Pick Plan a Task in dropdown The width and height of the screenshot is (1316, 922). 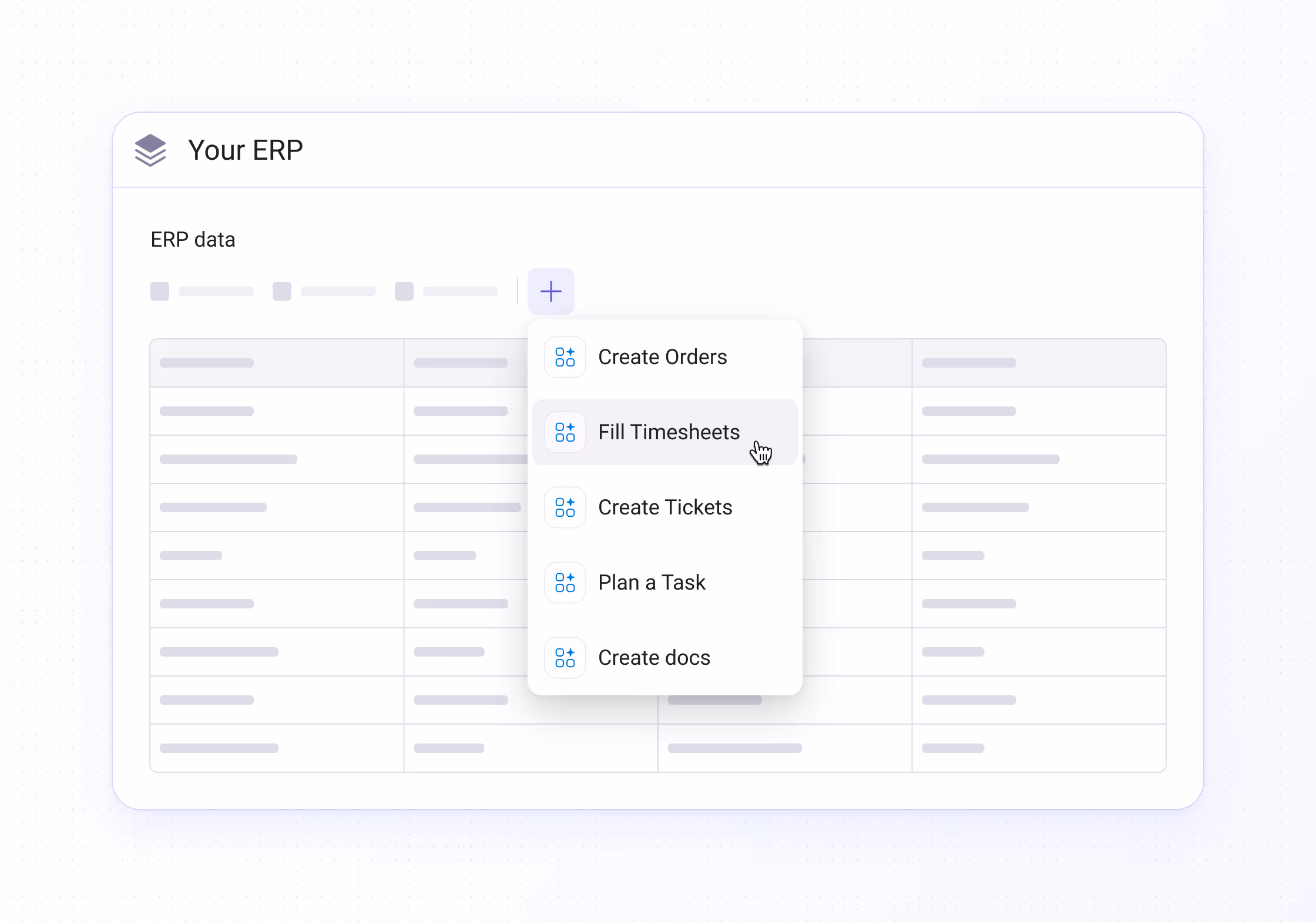tap(652, 583)
